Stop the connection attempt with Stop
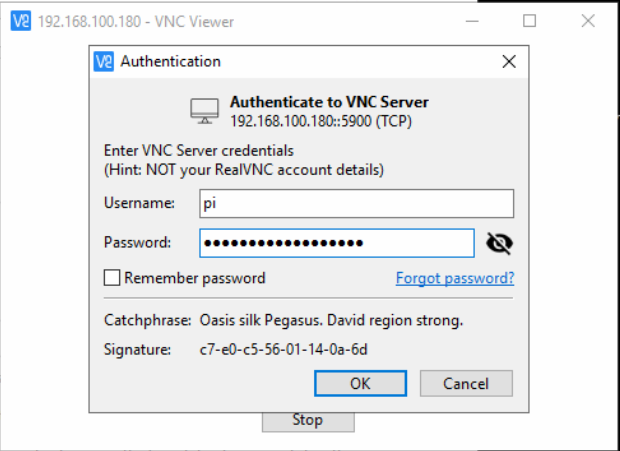 coord(308,421)
